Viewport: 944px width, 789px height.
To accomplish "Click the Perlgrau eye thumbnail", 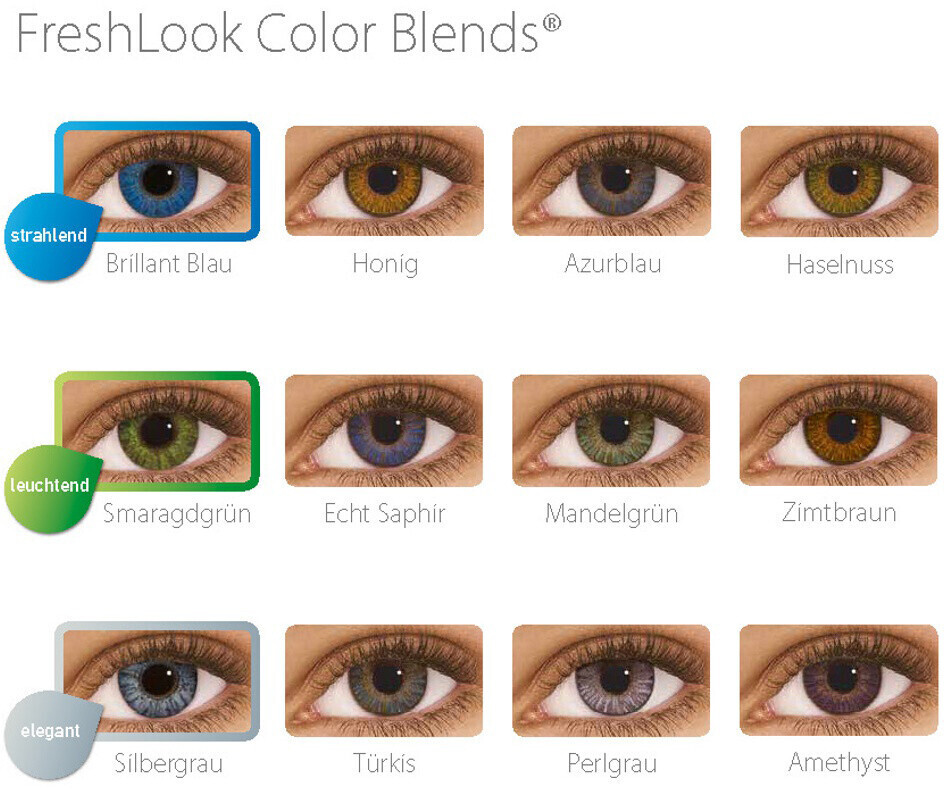I will tap(611, 680).
